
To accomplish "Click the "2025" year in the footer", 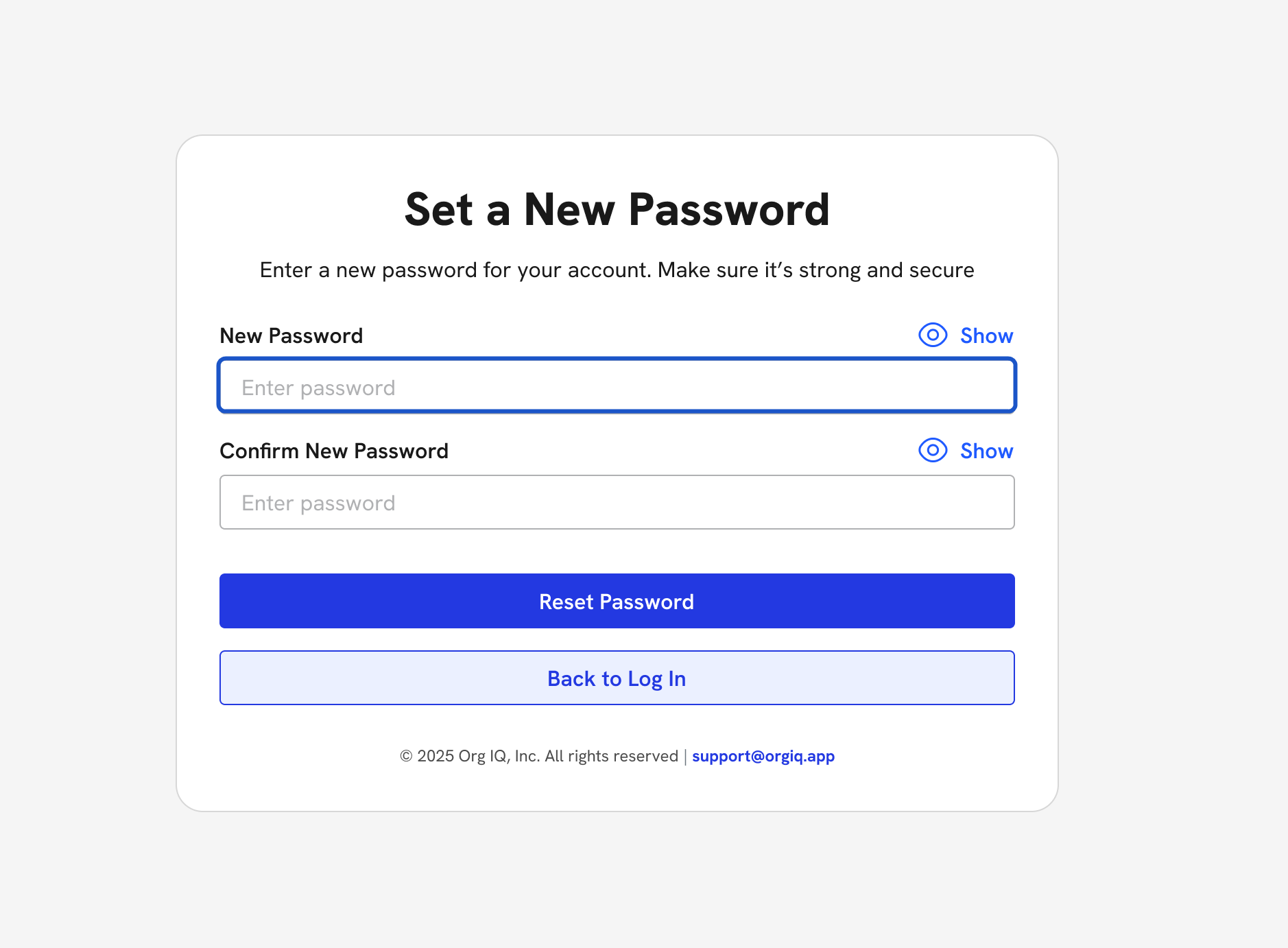I will [x=436, y=756].
